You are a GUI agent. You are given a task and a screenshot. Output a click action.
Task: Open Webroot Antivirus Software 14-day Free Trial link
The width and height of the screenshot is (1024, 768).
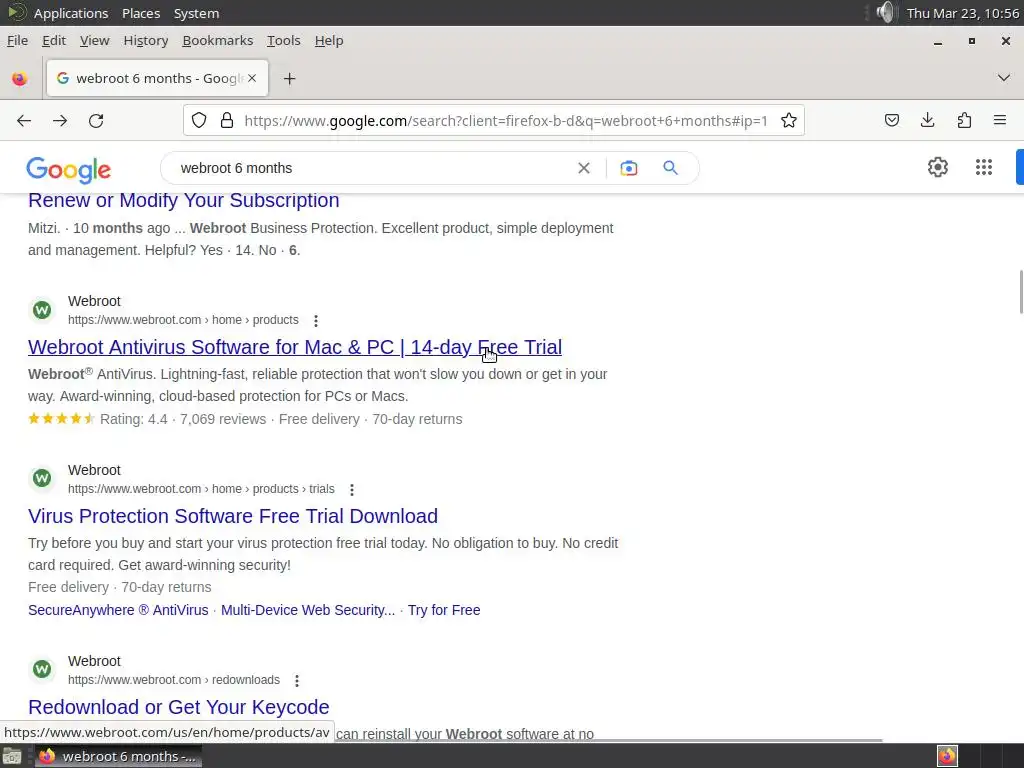(x=295, y=347)
